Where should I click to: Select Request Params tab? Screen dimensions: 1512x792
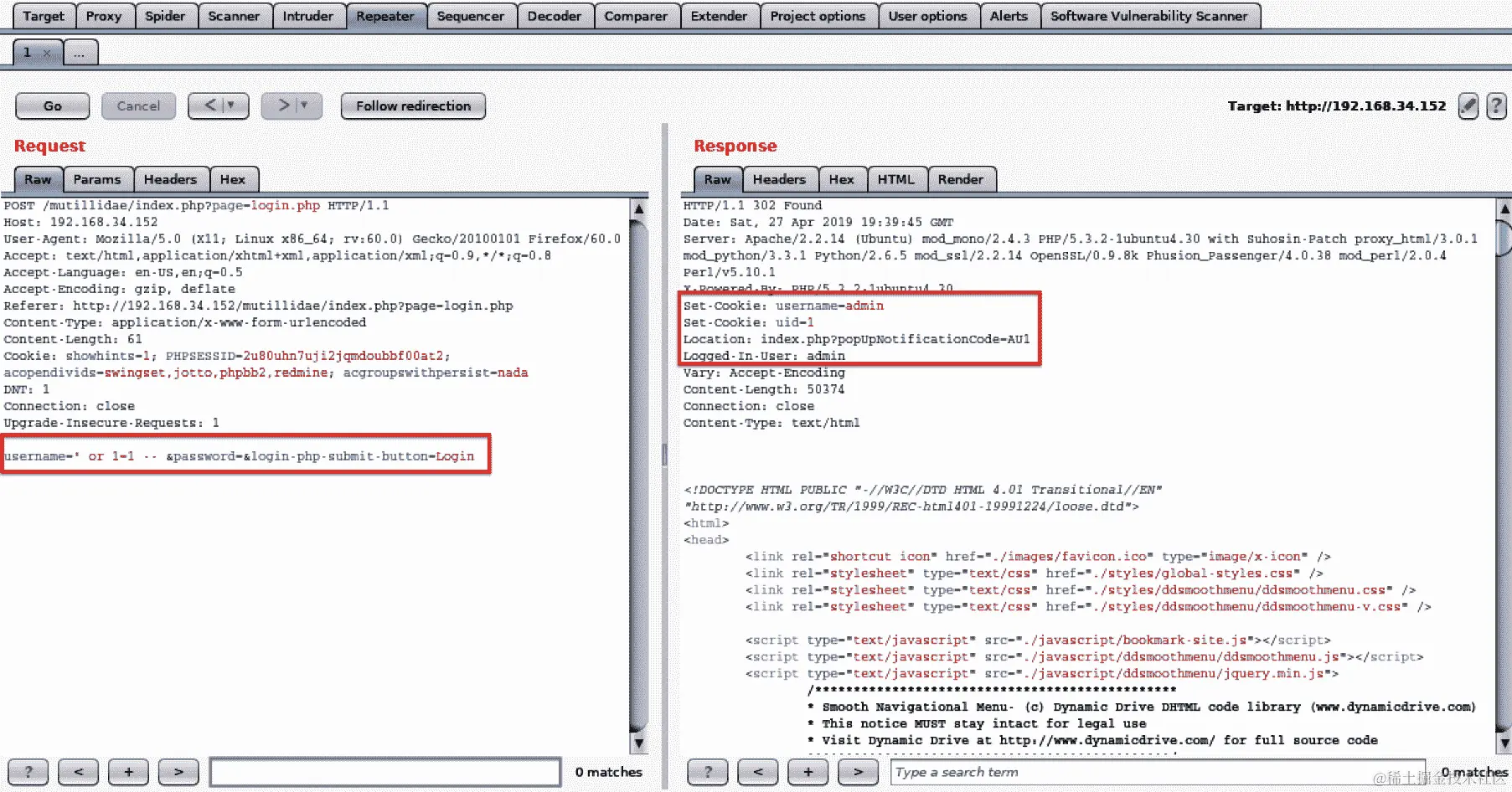[x=97, y=179]
